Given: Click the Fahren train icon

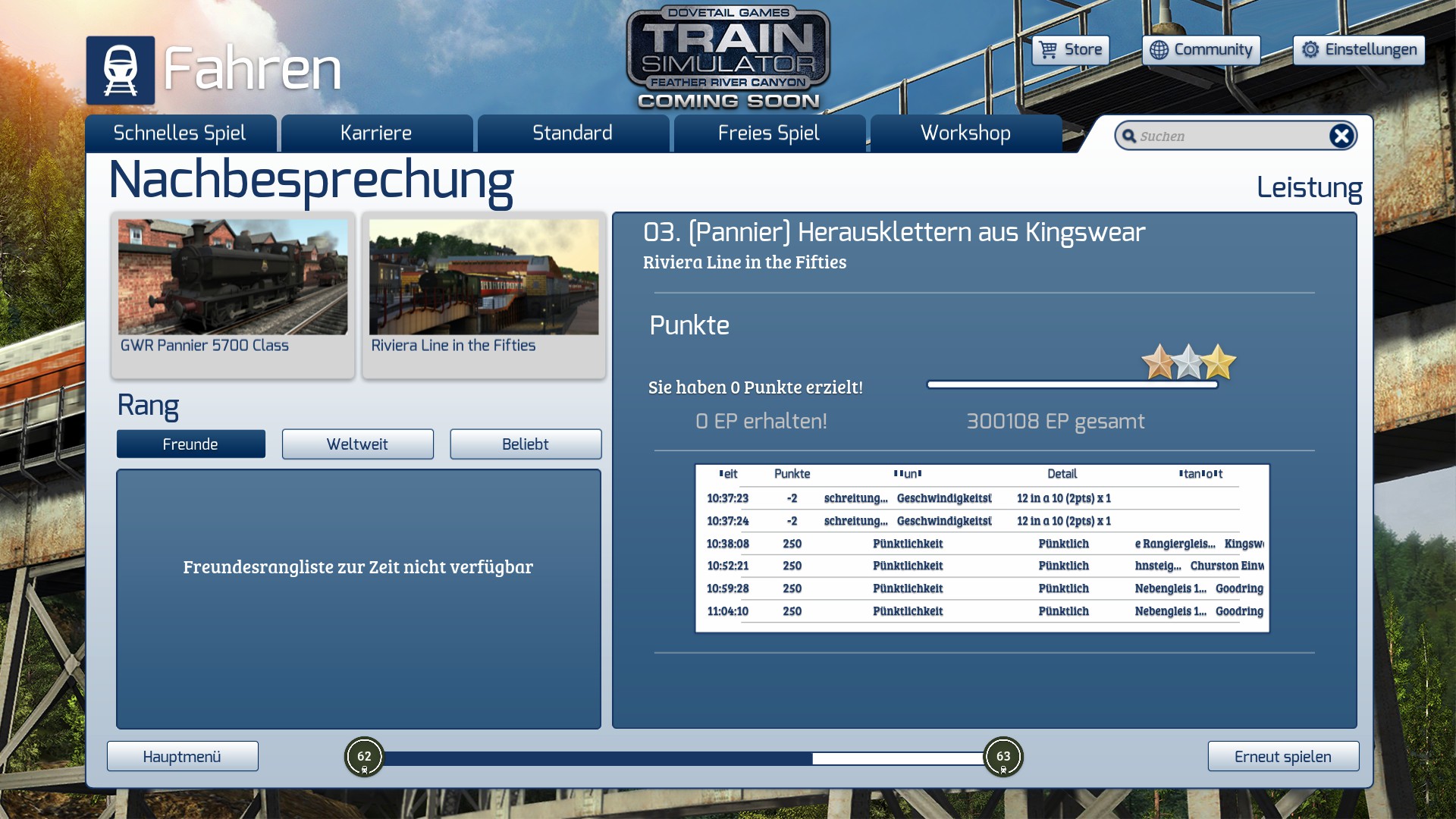Looking at the screenshot, I should coord(120,70).
